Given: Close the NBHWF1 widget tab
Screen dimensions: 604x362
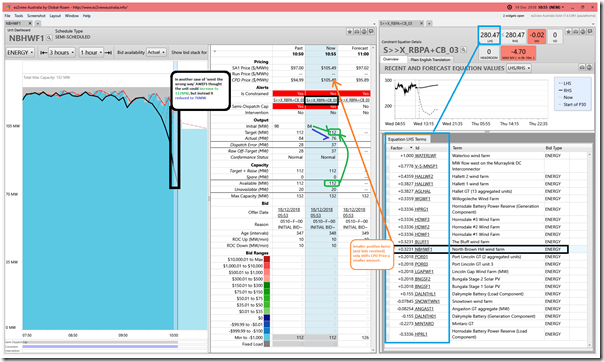Looking at the screenshot, I should 30,23.
